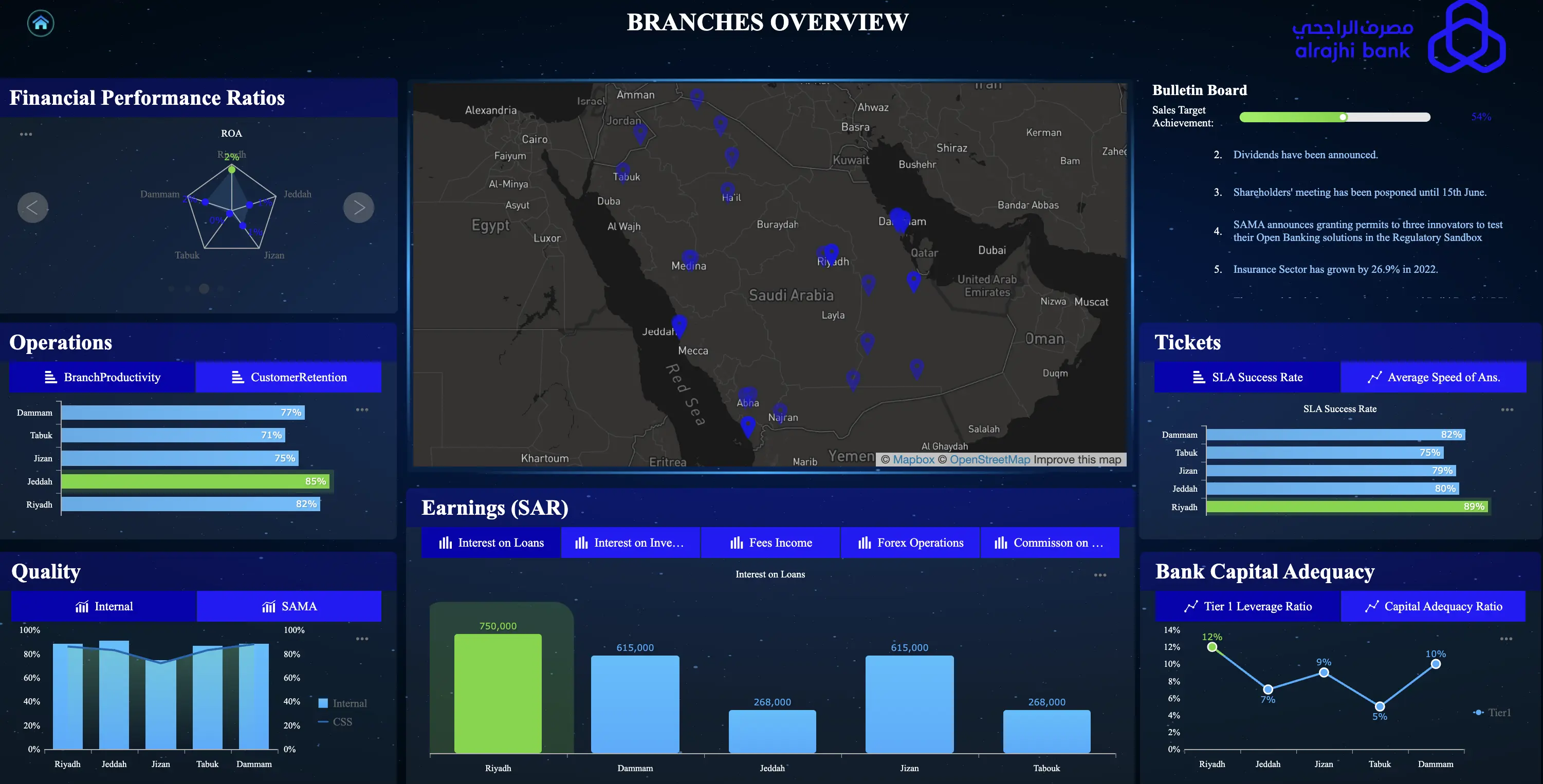The image size is (1543, 784).
Task: Open the three-dot options on the Interest on Loans chart
Action: tap(1100, 575)
